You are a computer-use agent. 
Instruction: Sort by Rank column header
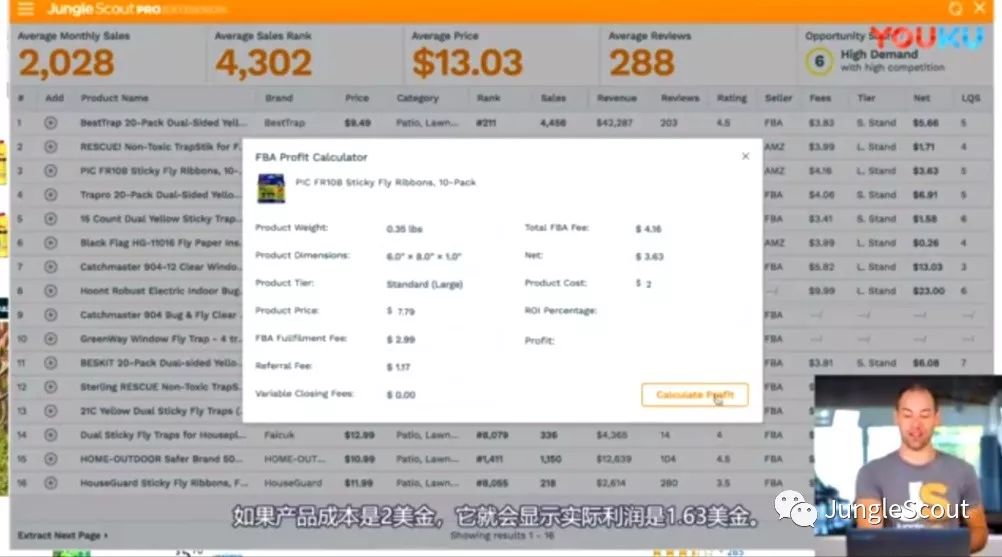click(488, 98)
